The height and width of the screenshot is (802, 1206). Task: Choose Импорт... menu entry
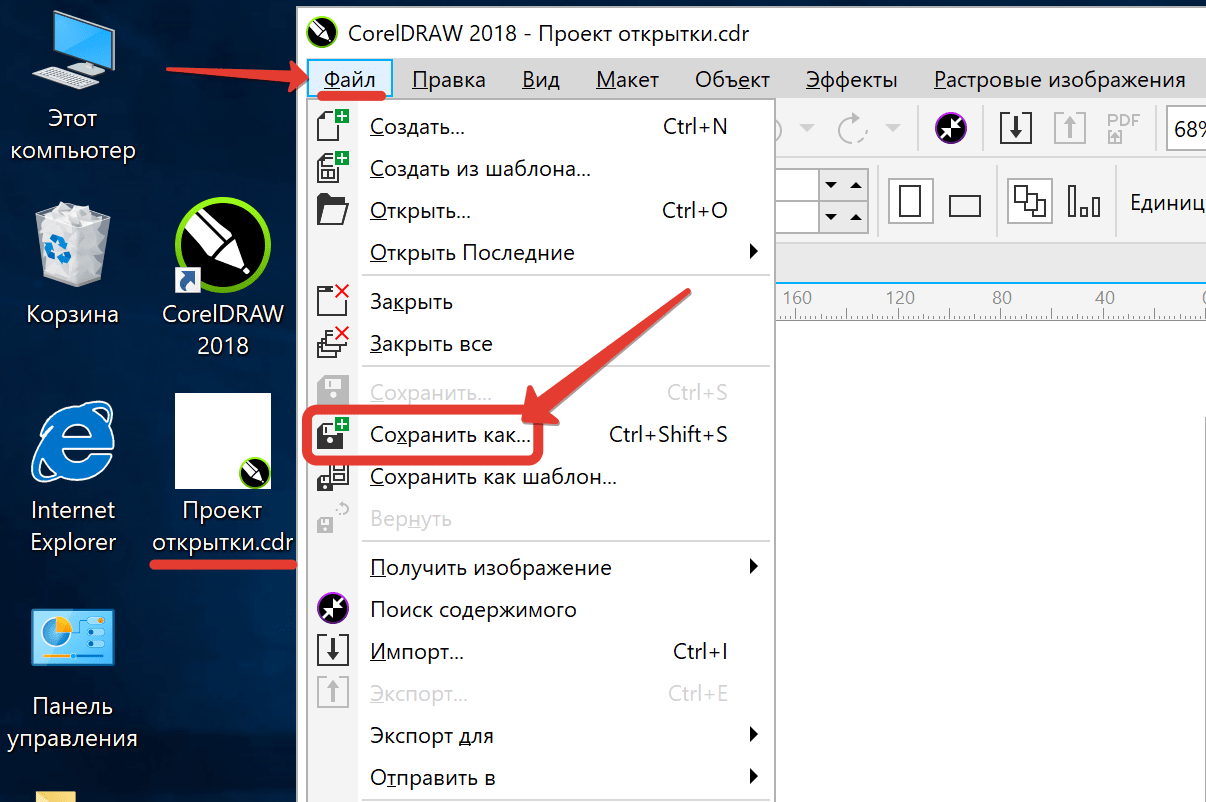[539, 652]
